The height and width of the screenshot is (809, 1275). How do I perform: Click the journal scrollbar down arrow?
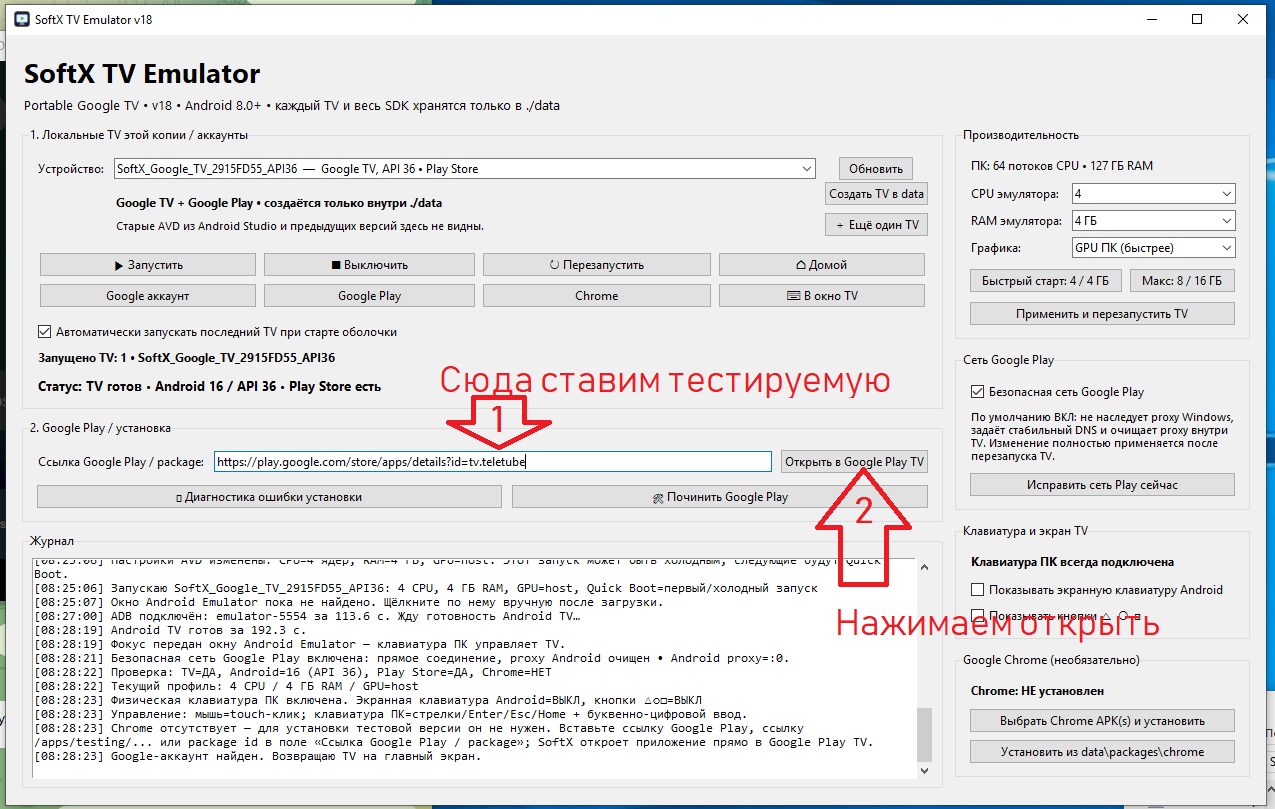tap(924, 771)
